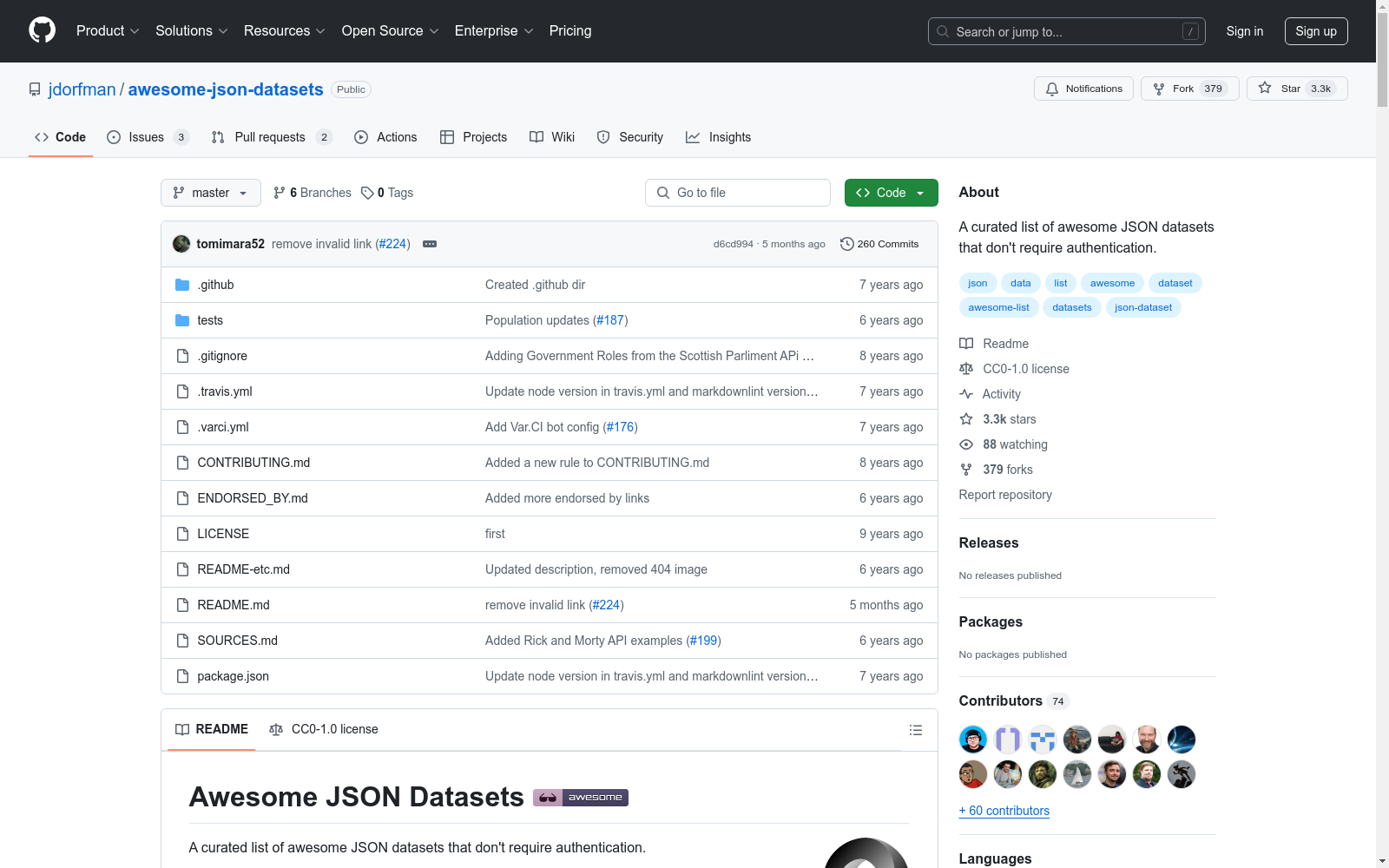Expand the Enterprise menu
Screen dimensions: 1389x868
[x=494, y=31]
